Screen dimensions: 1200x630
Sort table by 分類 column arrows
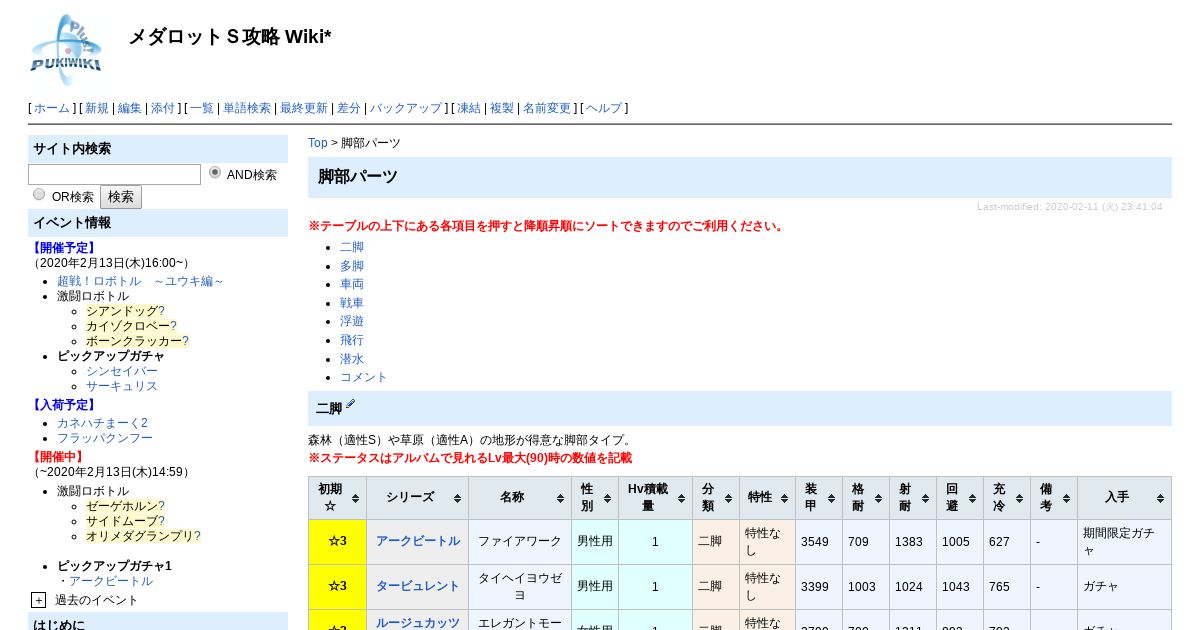click(728, 498)
